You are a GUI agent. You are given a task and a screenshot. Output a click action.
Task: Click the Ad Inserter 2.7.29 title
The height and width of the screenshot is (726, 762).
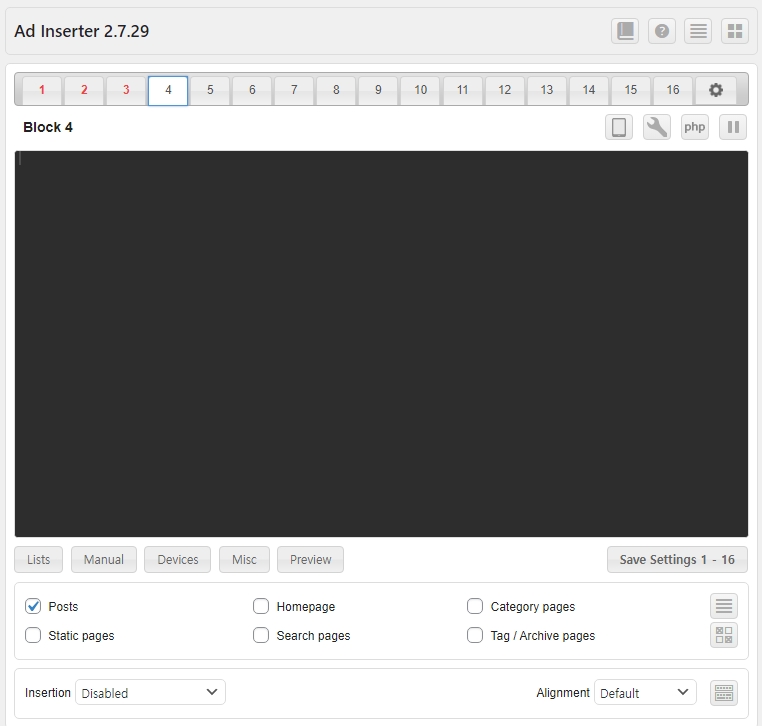(x=82, y=31)
